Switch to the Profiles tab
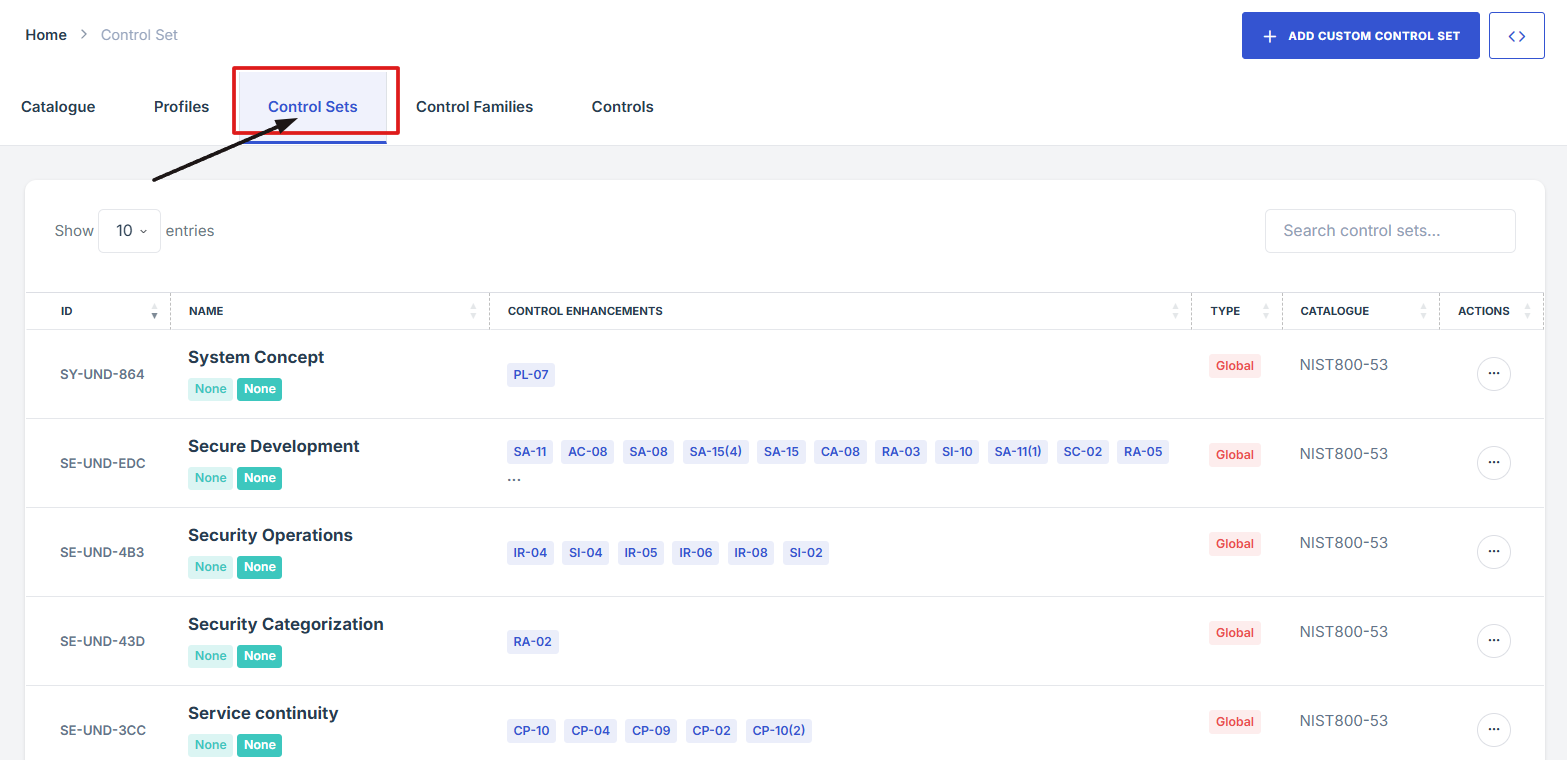The height and width of the screenshot is (760, 1567). [x=181, y=107]
